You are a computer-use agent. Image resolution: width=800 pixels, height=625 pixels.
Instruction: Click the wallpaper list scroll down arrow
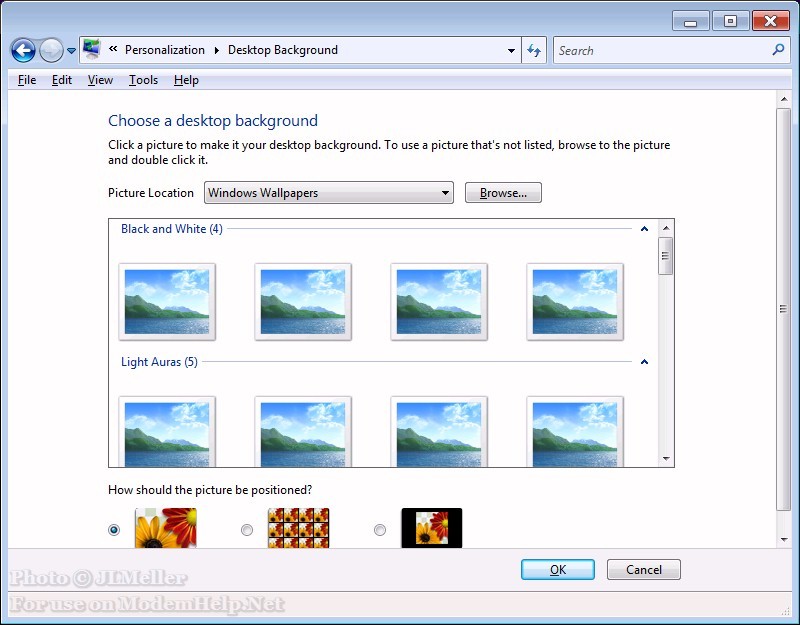[x=666, y=459]
